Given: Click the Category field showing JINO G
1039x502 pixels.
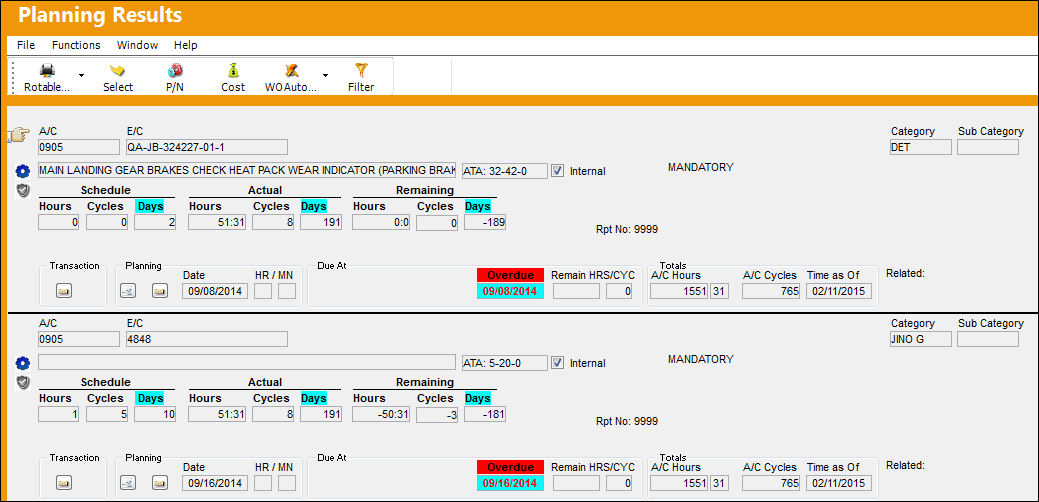Looking at the screenshot, I should click(921, 339).
